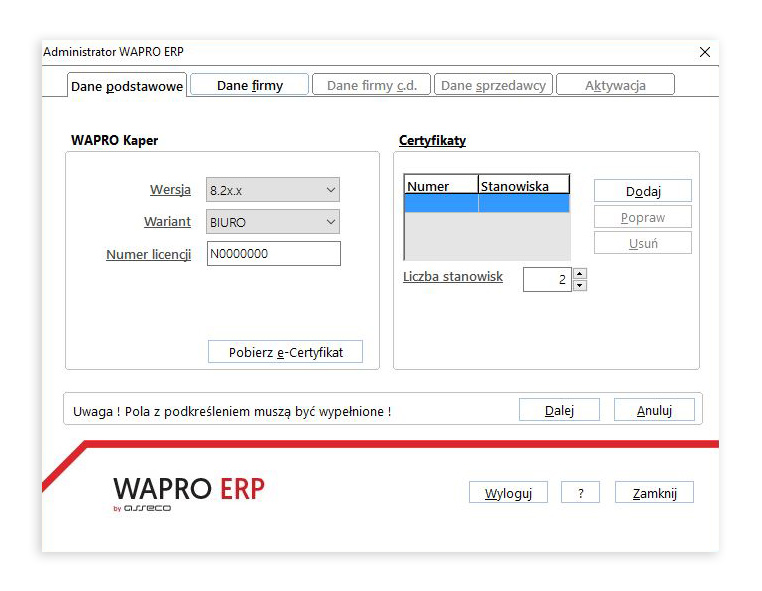Image resolution: width=762 pixels, height=591 pixels.
Task: Click the Zamknij button
Action: pyautogui.click(x=654, y=492)
